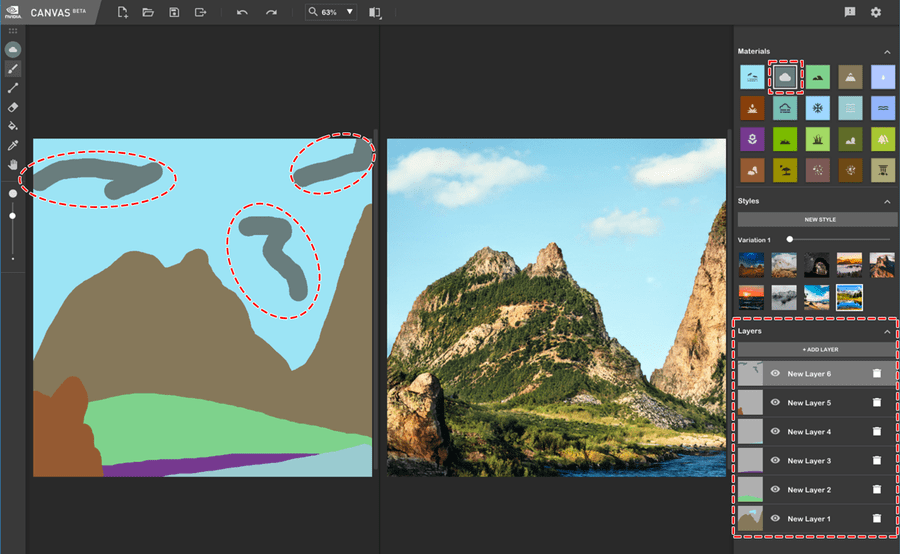This screenshot has height=554, width=900.
Task: Pick the Paint Bucket fill tool
Action: pos(13,126)
